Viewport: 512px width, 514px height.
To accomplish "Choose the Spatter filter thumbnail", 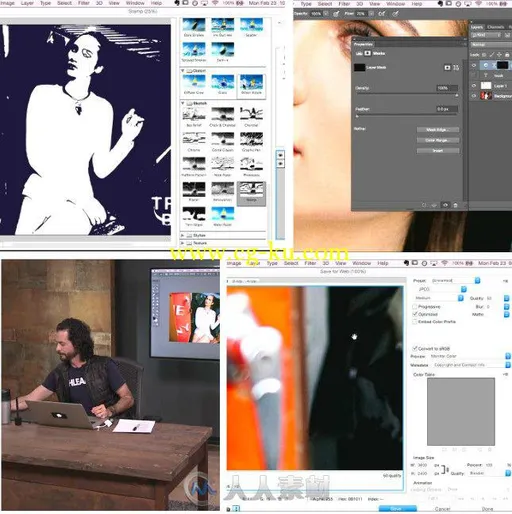I will coord(251,25).
